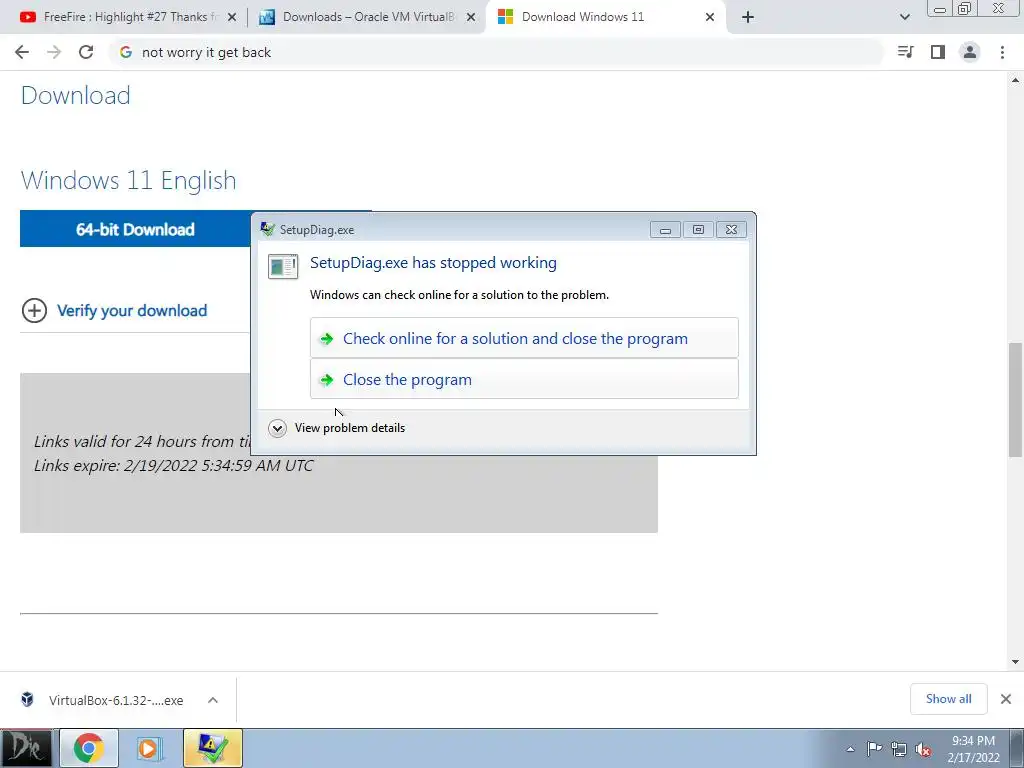Click the Show desktop strip

pyautogui.click(x=1017, y=748)
